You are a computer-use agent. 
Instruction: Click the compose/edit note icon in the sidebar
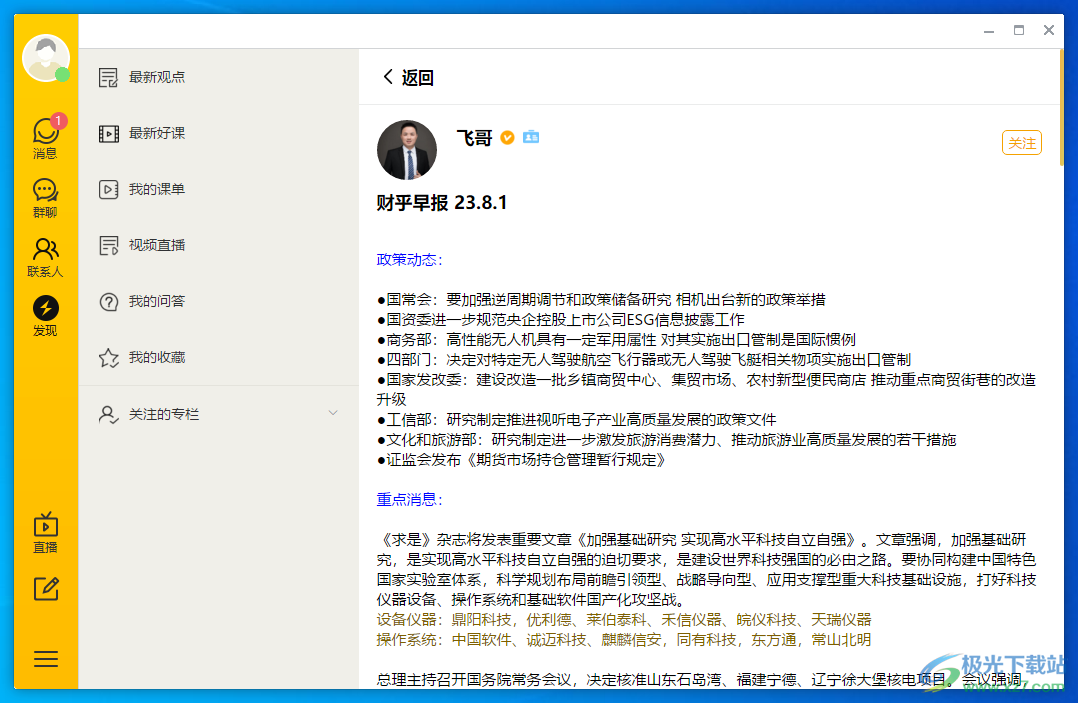(x=46, y=589)
